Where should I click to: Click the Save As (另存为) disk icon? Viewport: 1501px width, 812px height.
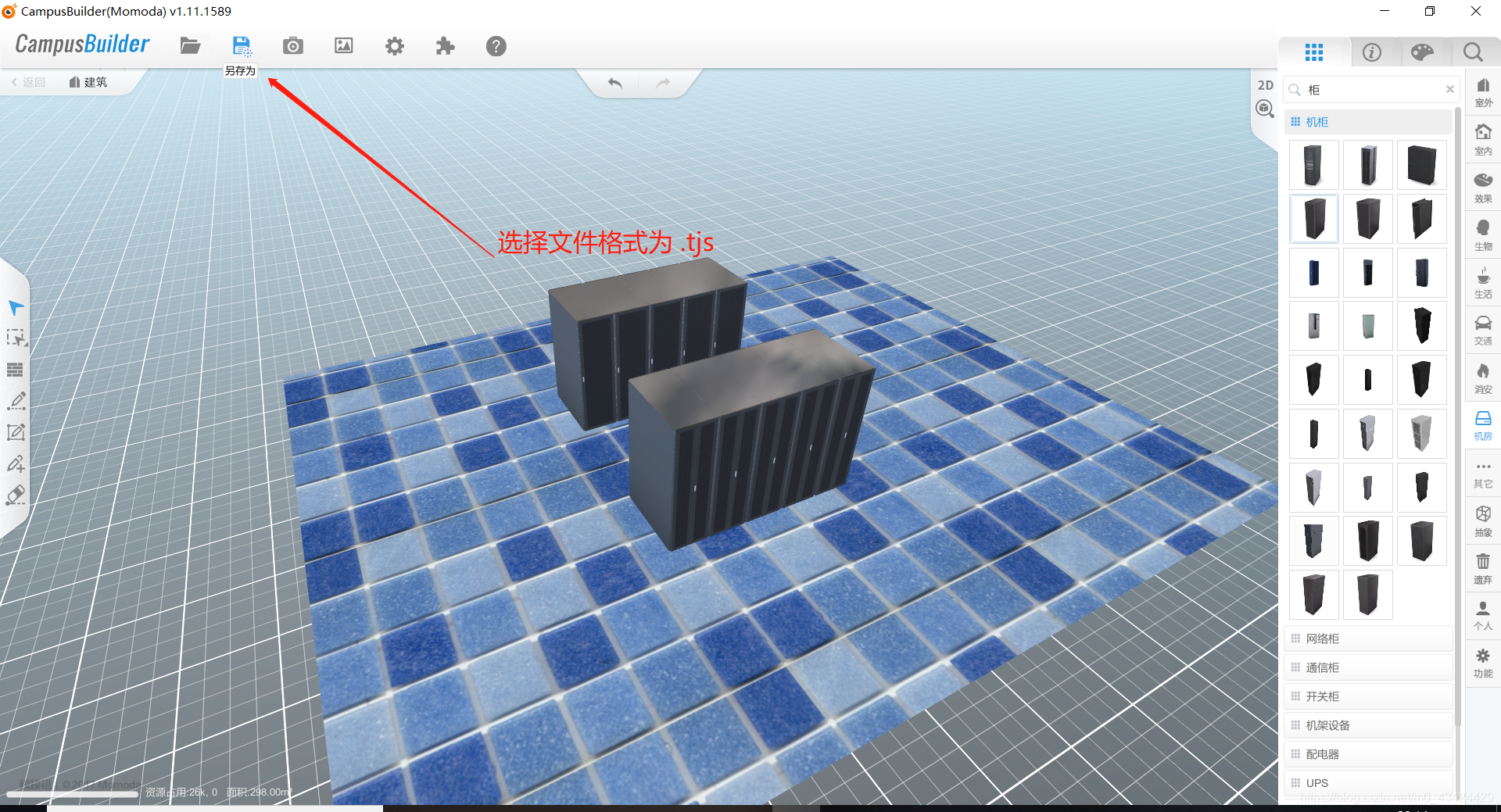click(x=242, y=46)
